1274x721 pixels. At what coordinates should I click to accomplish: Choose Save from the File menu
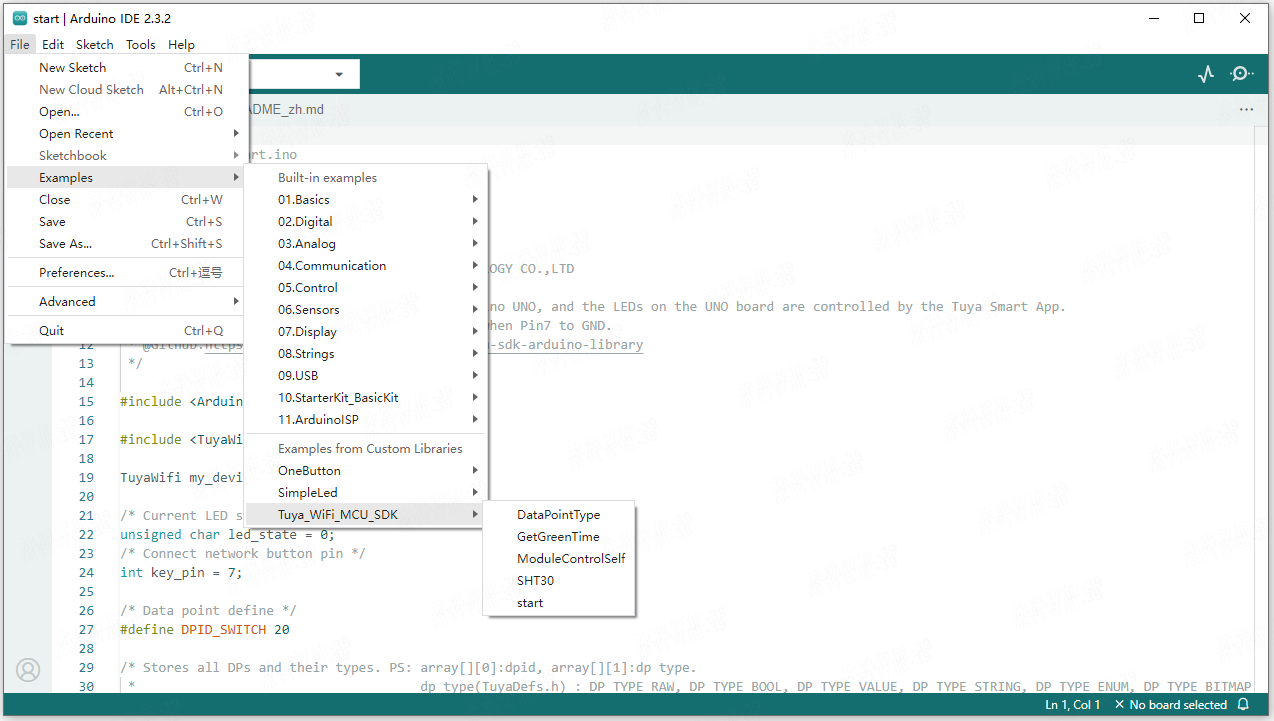tap(127, 222)
